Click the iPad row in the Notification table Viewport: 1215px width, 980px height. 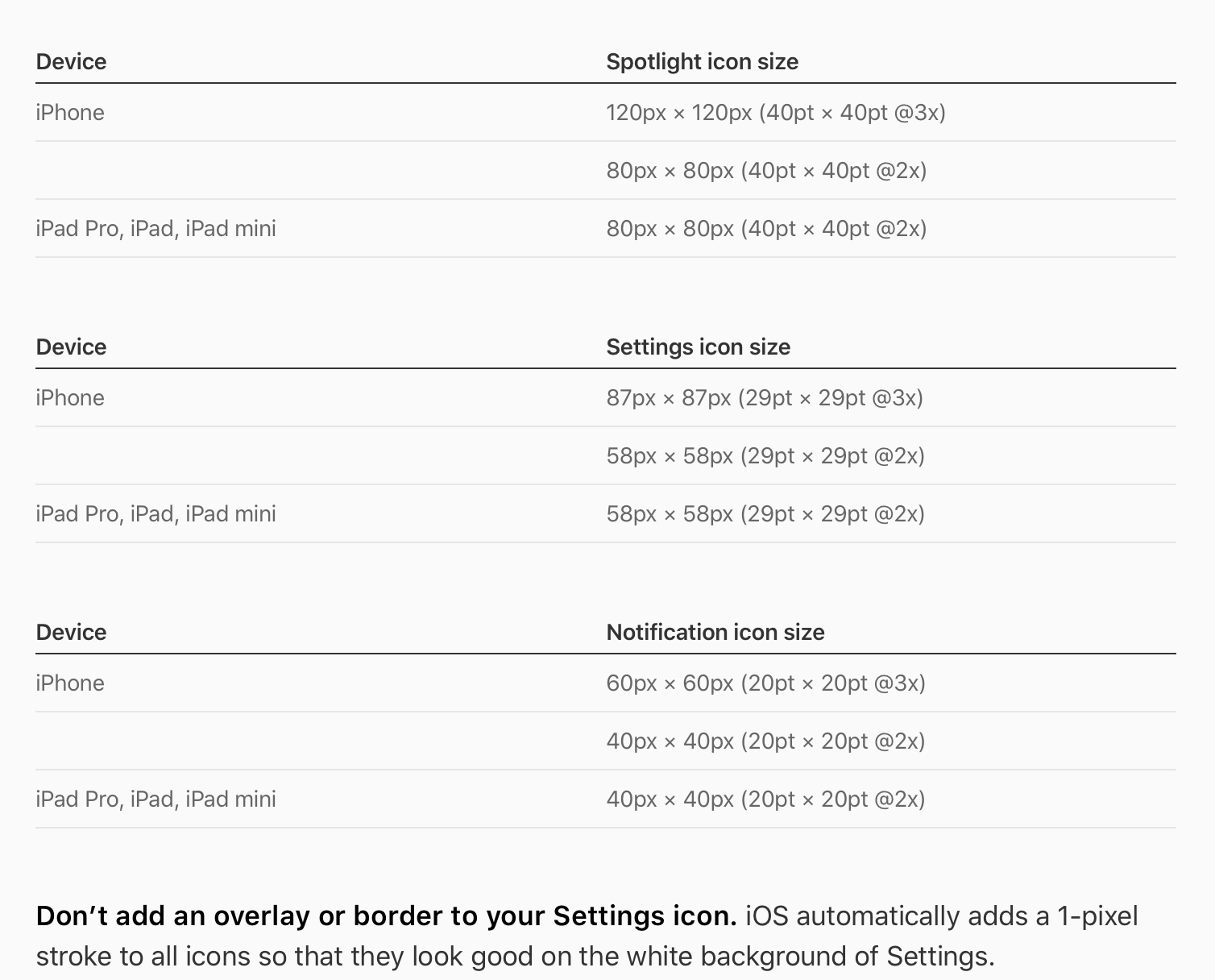156,799
